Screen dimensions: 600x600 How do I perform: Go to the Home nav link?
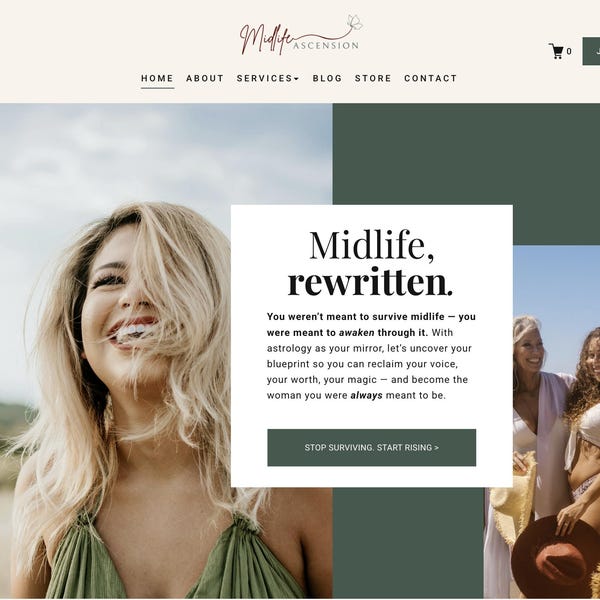point(157,78)
